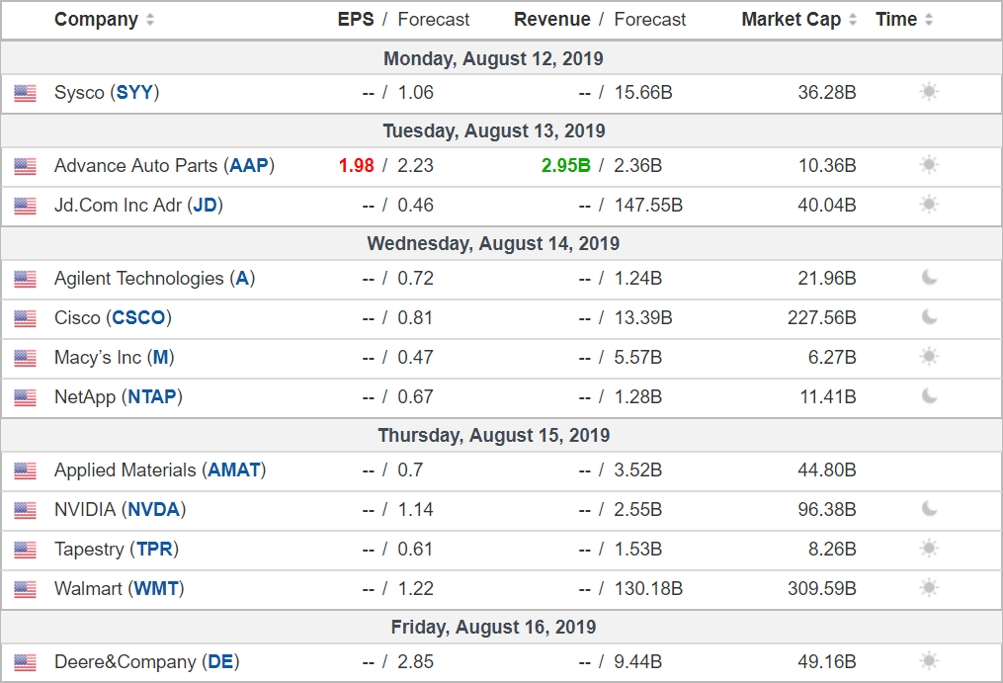The image size is (1003, 683).
Task: Click the sun time icon for Tapestry
Action: (x=929, y=548)
